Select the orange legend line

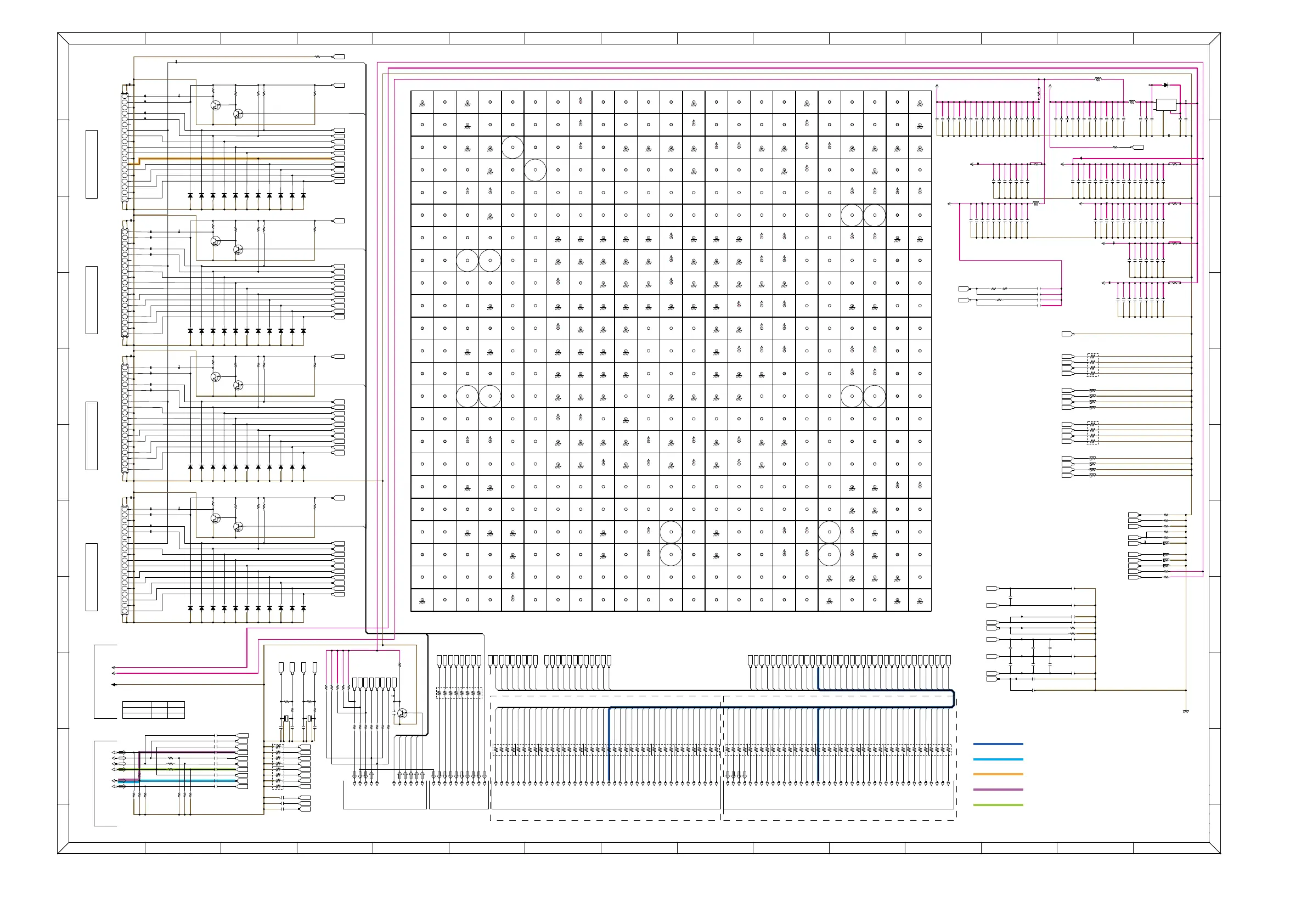pyautogui.click(x=998, y=774)
